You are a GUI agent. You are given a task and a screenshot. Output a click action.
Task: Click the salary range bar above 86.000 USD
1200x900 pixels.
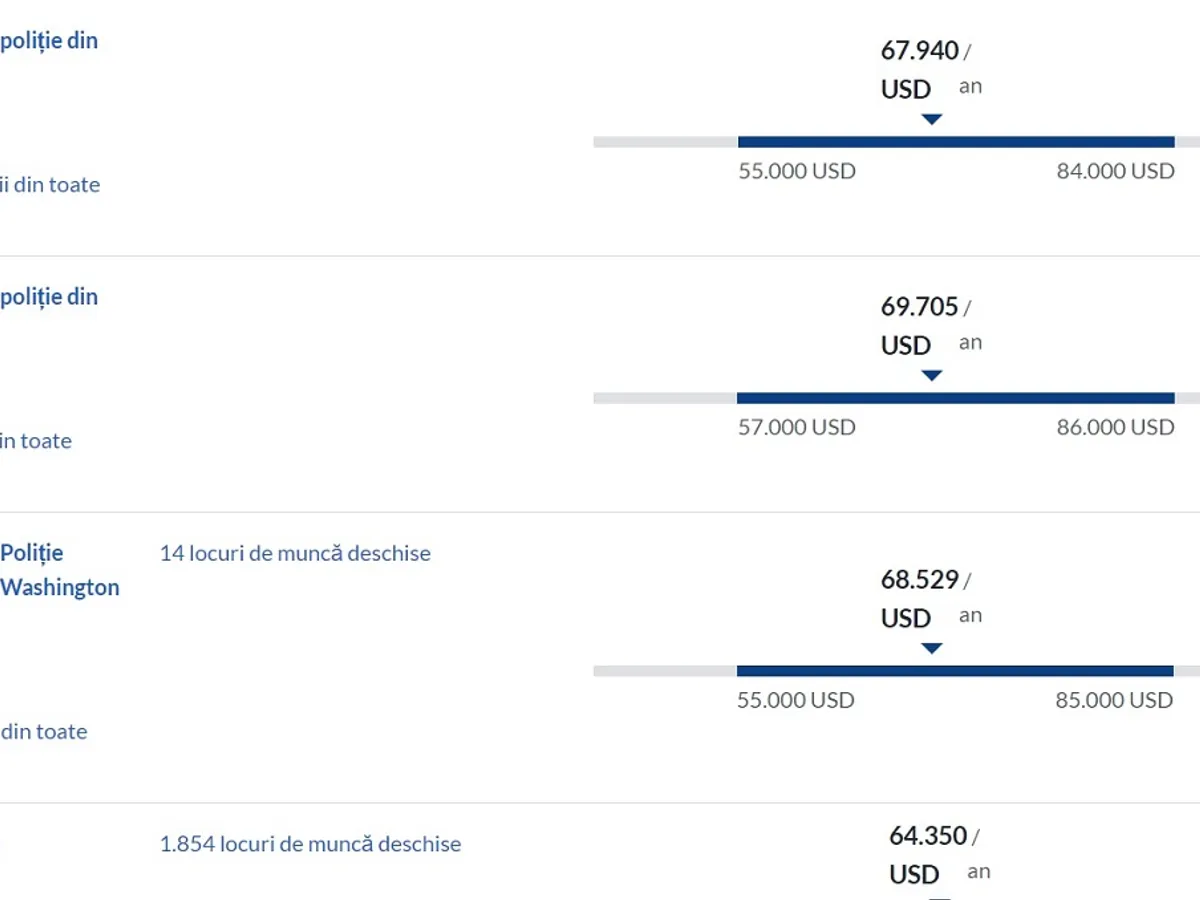point(955,398)
